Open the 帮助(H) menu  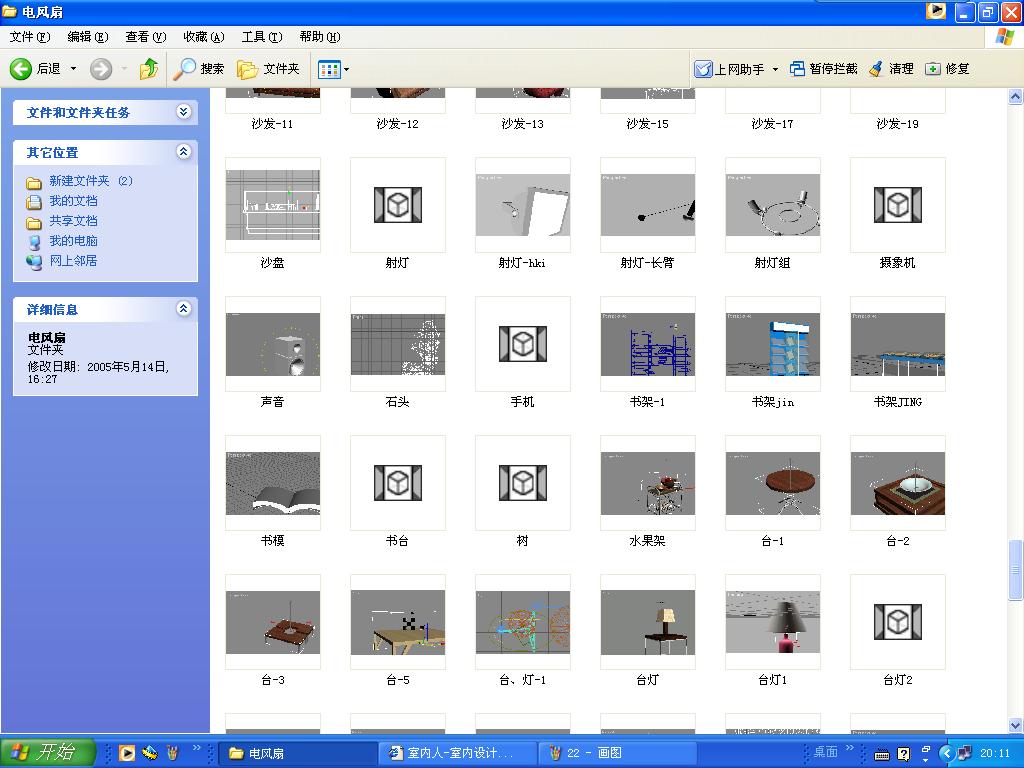(320, 37)
